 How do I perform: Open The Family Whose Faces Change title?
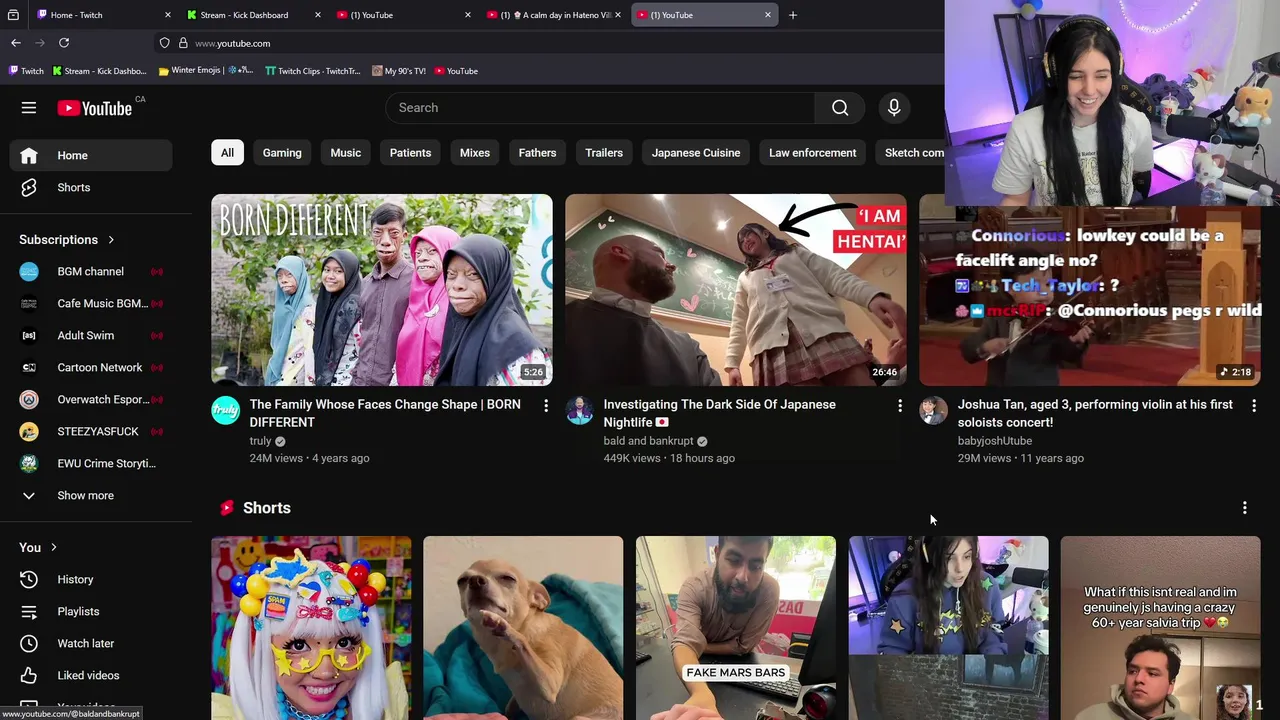tap(385, 413)
